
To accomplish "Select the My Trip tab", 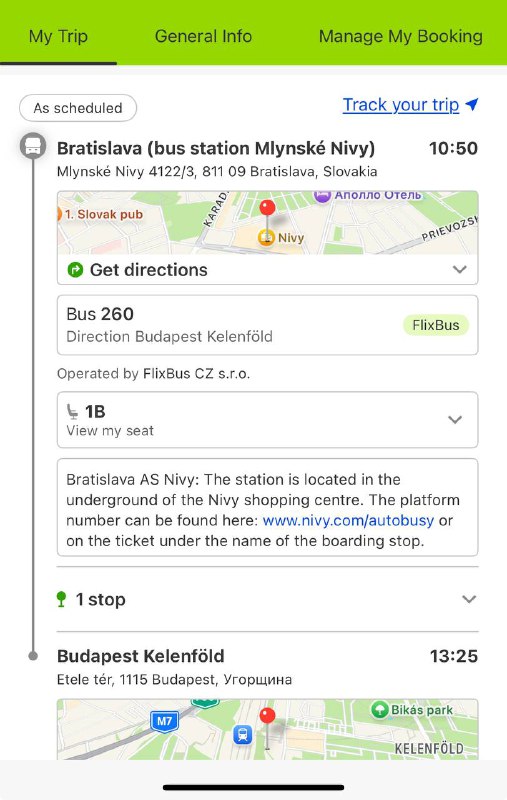I will (x=58, y=36).
